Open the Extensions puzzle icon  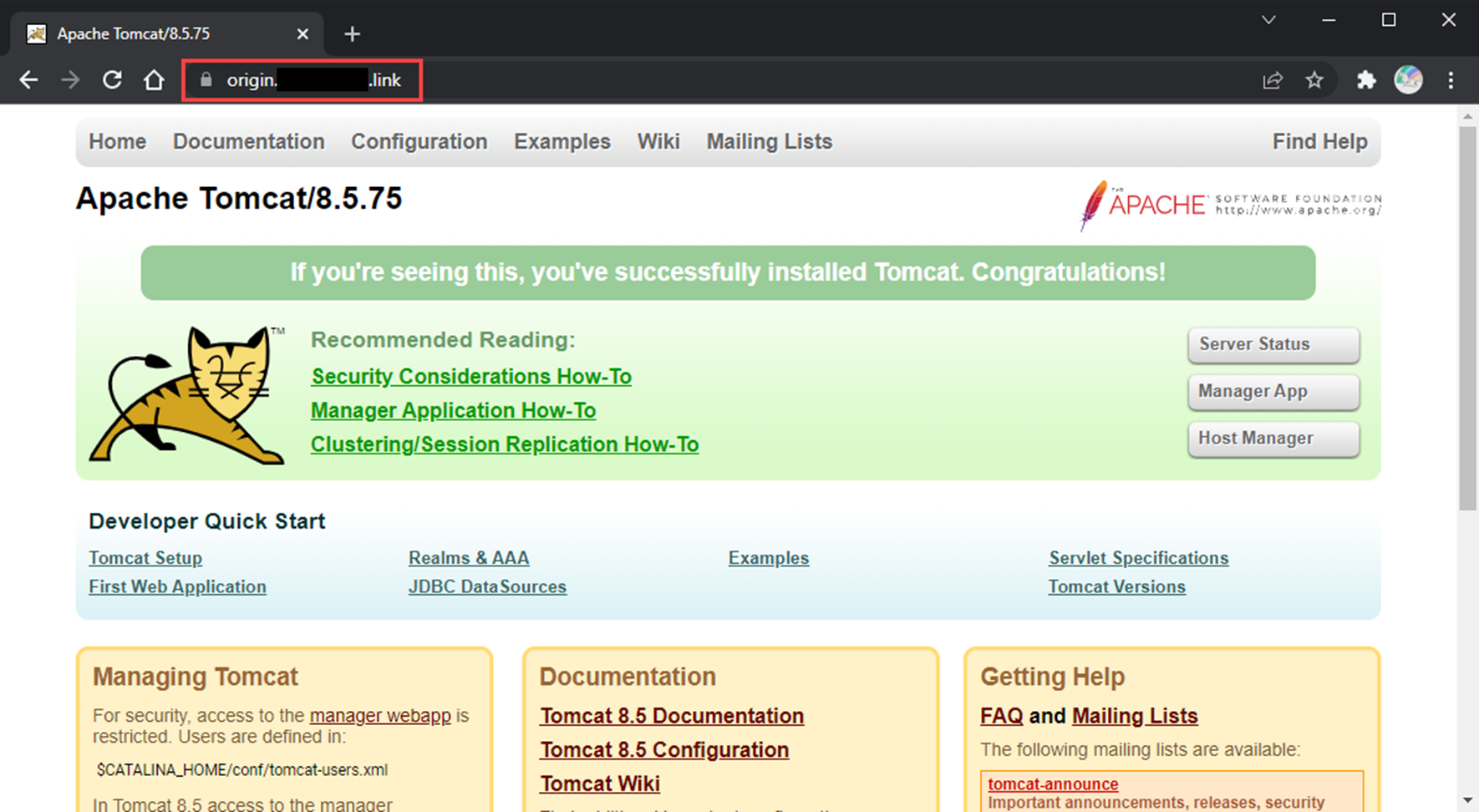pyautogui.click(x=1366, y=80)
